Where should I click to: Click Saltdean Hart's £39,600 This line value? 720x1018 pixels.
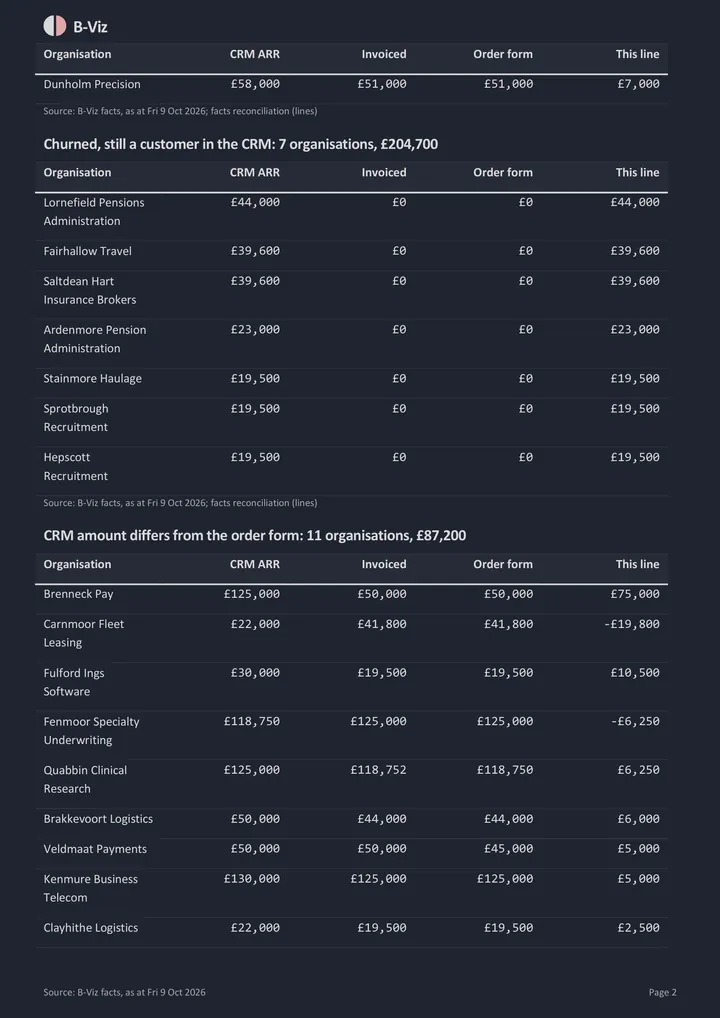(x=635, y=281)
